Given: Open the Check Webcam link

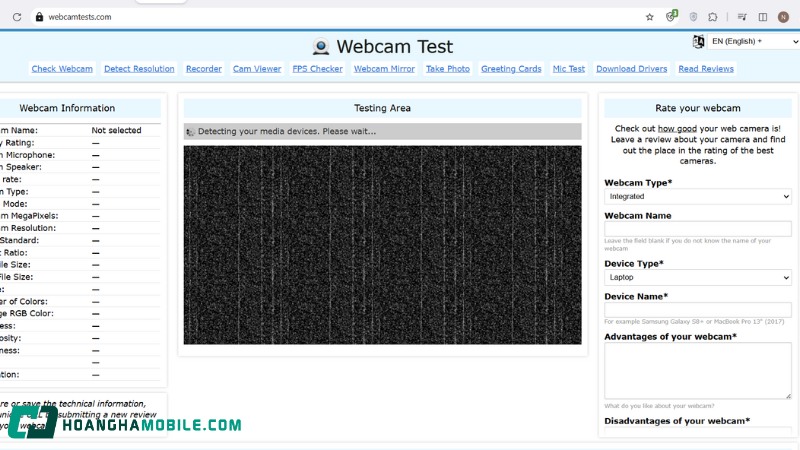Looking at the screenshot, I should (x=62, y=69).
